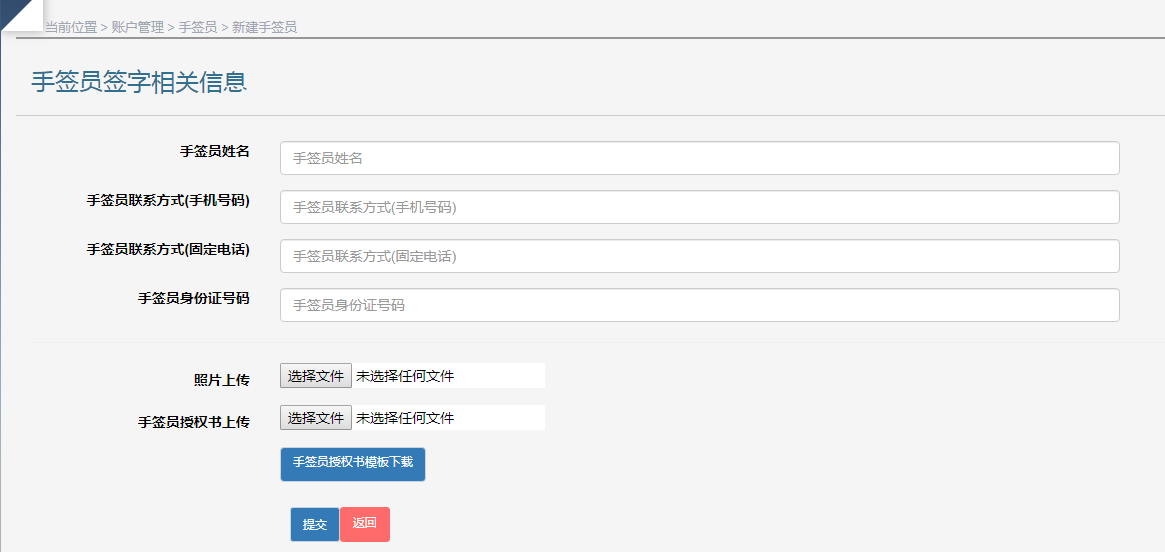Image resolution: width=1165 pixels, height=552 pixels.
Task: Focus the 手签员姓名 text input box
Action: coord(699,158)
